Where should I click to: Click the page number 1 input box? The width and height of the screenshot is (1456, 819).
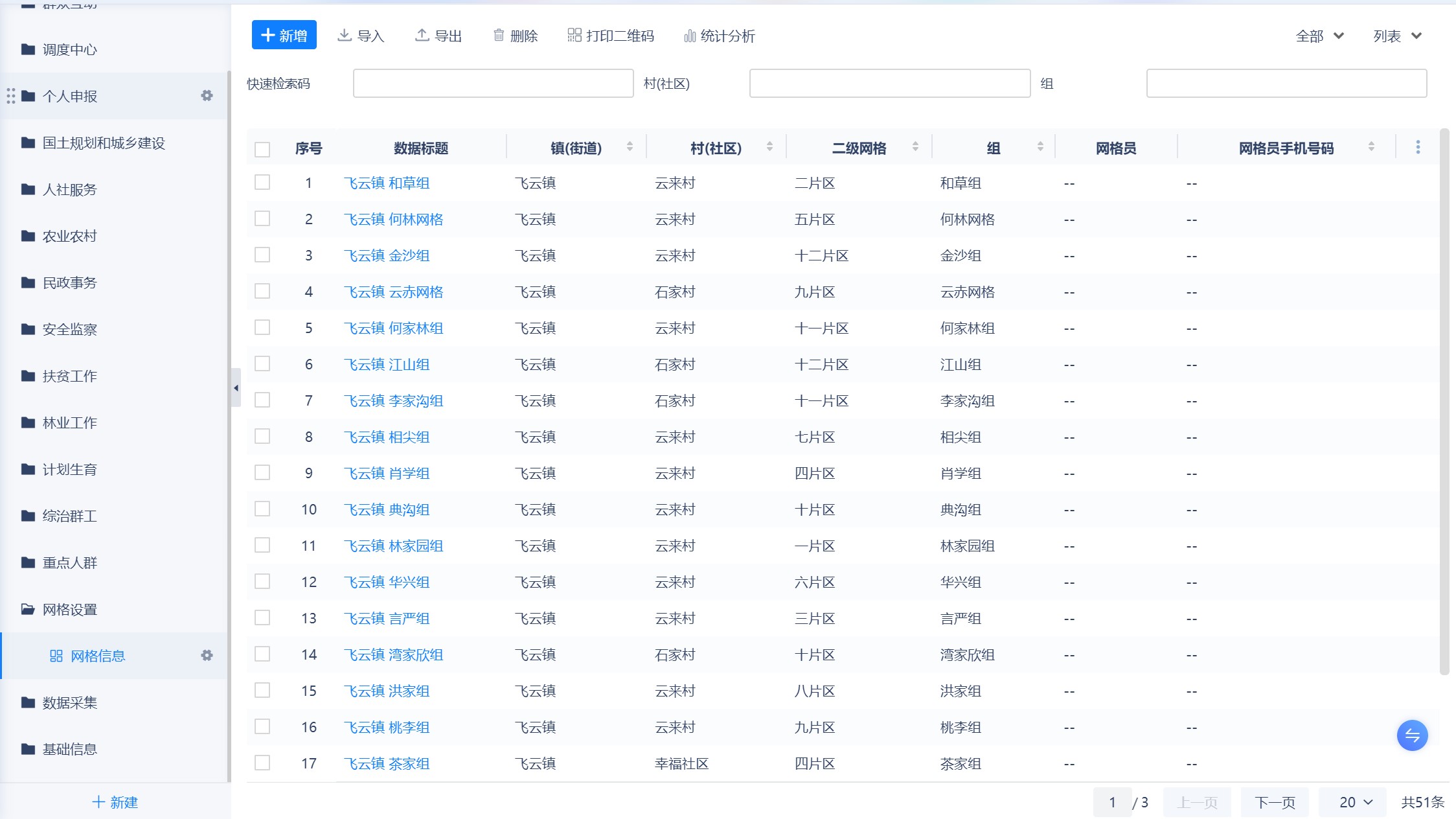pyautogui.click(x=1112, y=802)
